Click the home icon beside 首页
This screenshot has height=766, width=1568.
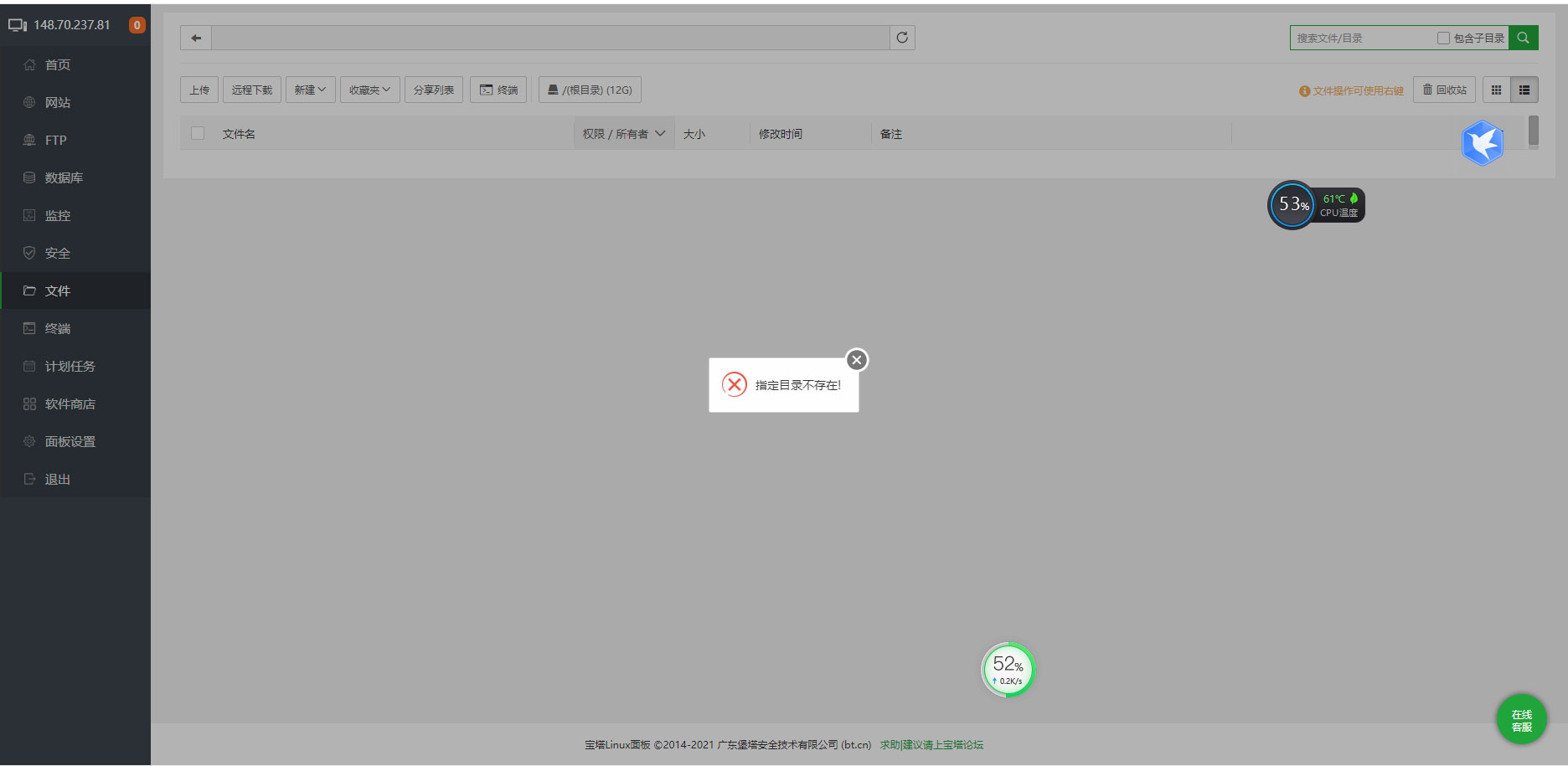coord(29,64)
